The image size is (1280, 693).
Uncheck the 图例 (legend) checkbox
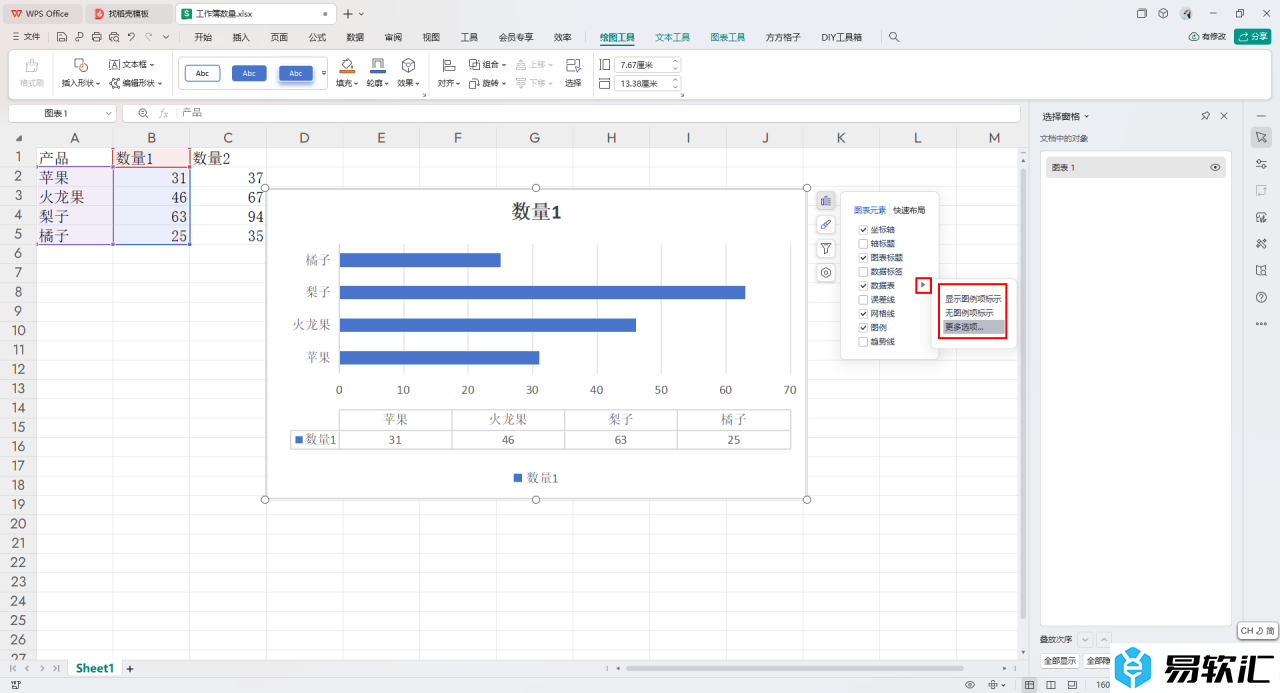tap(863, 328)
